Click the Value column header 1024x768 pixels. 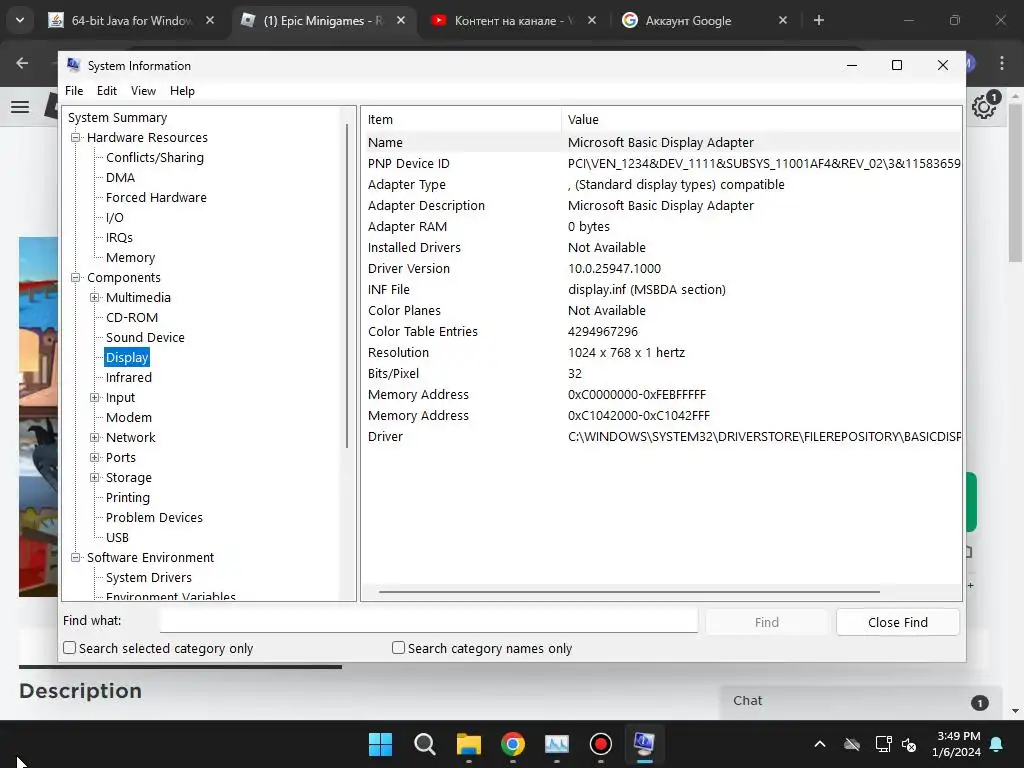[x=761, y=120]
